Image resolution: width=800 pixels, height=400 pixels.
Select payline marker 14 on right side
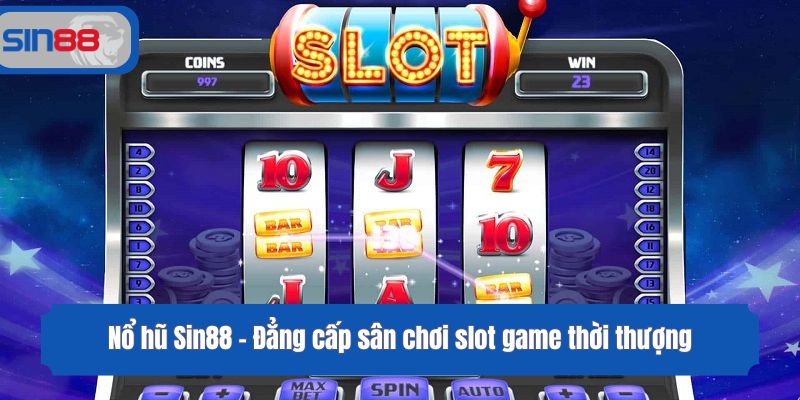(x=648, y=152)
